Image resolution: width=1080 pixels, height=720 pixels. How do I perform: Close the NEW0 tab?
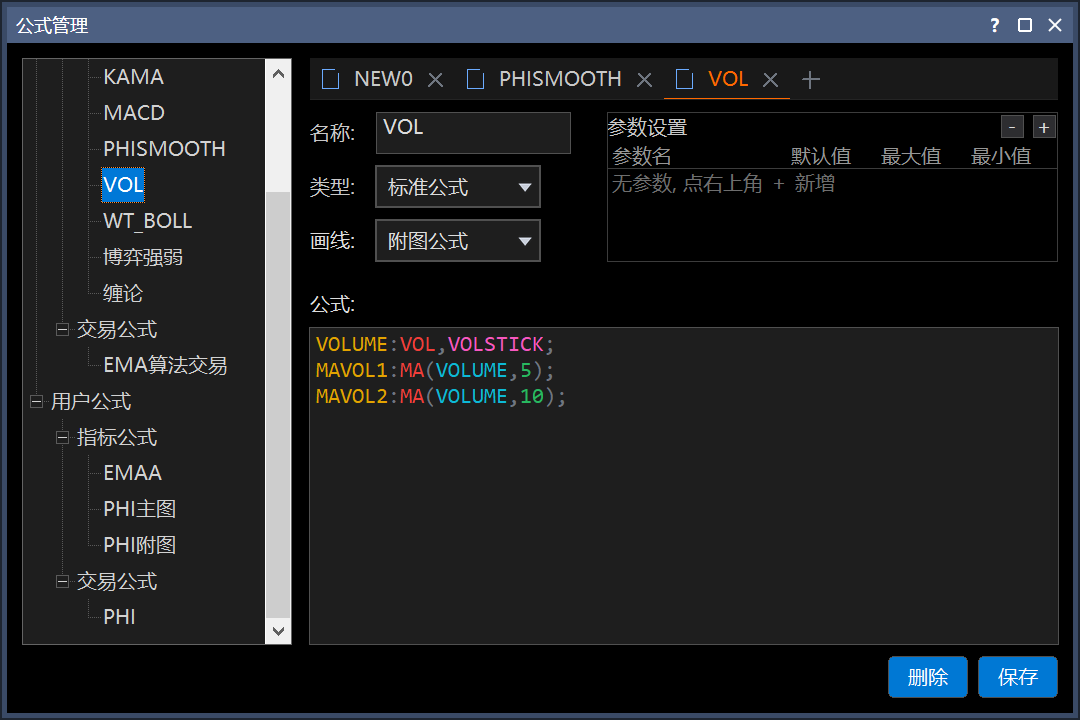pos(435,81)
